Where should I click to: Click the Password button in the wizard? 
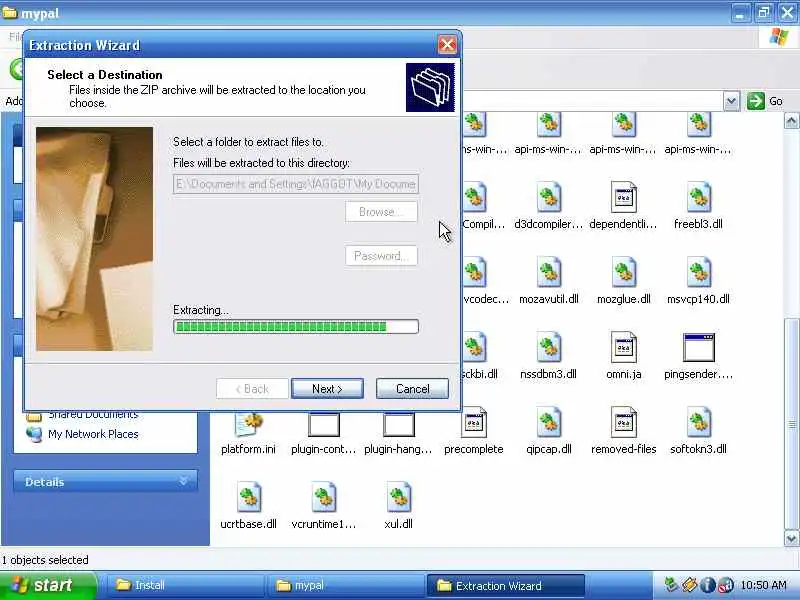tap(381, 256)
